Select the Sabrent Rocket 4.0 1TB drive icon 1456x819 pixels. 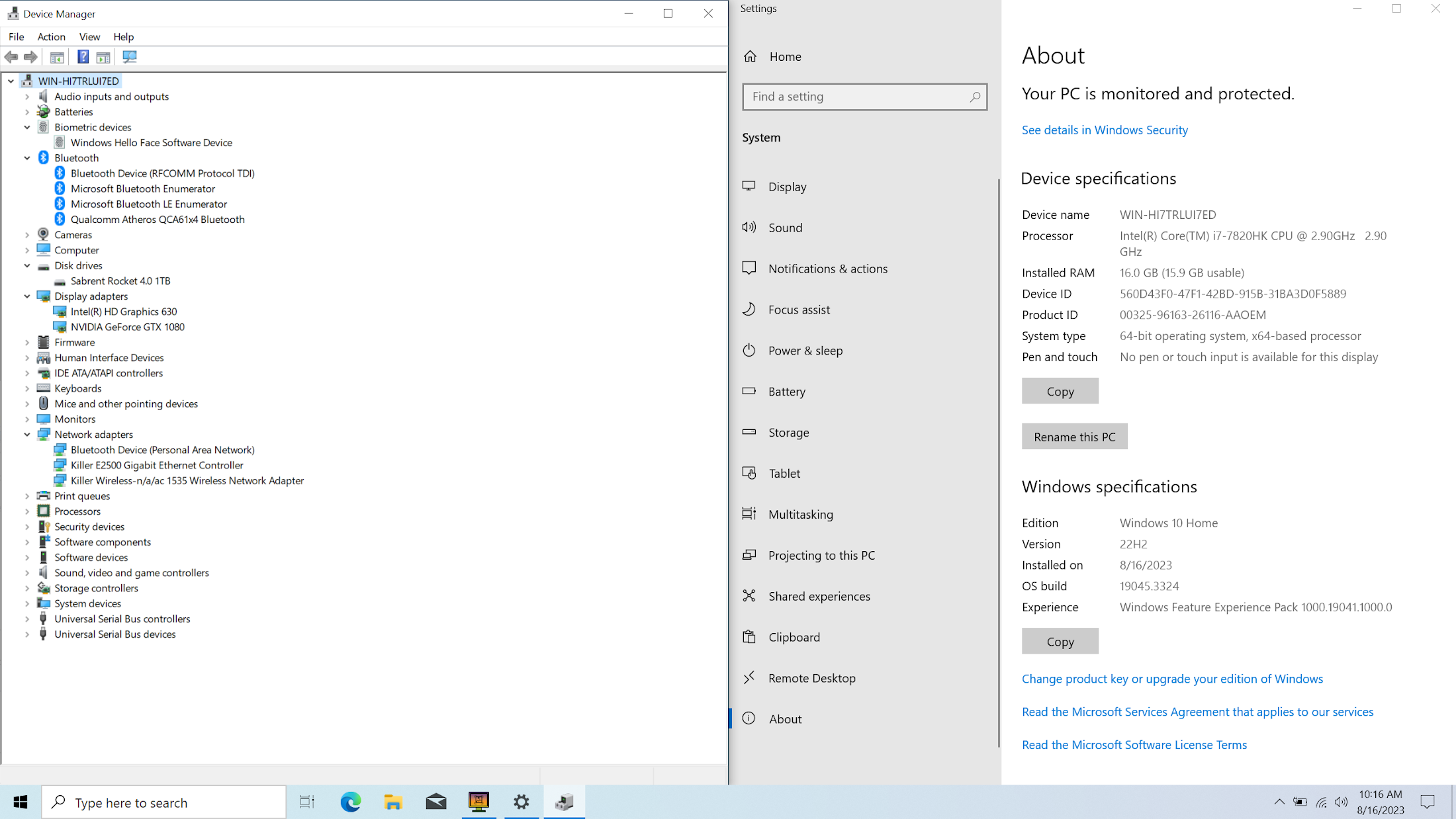point(60,281)
